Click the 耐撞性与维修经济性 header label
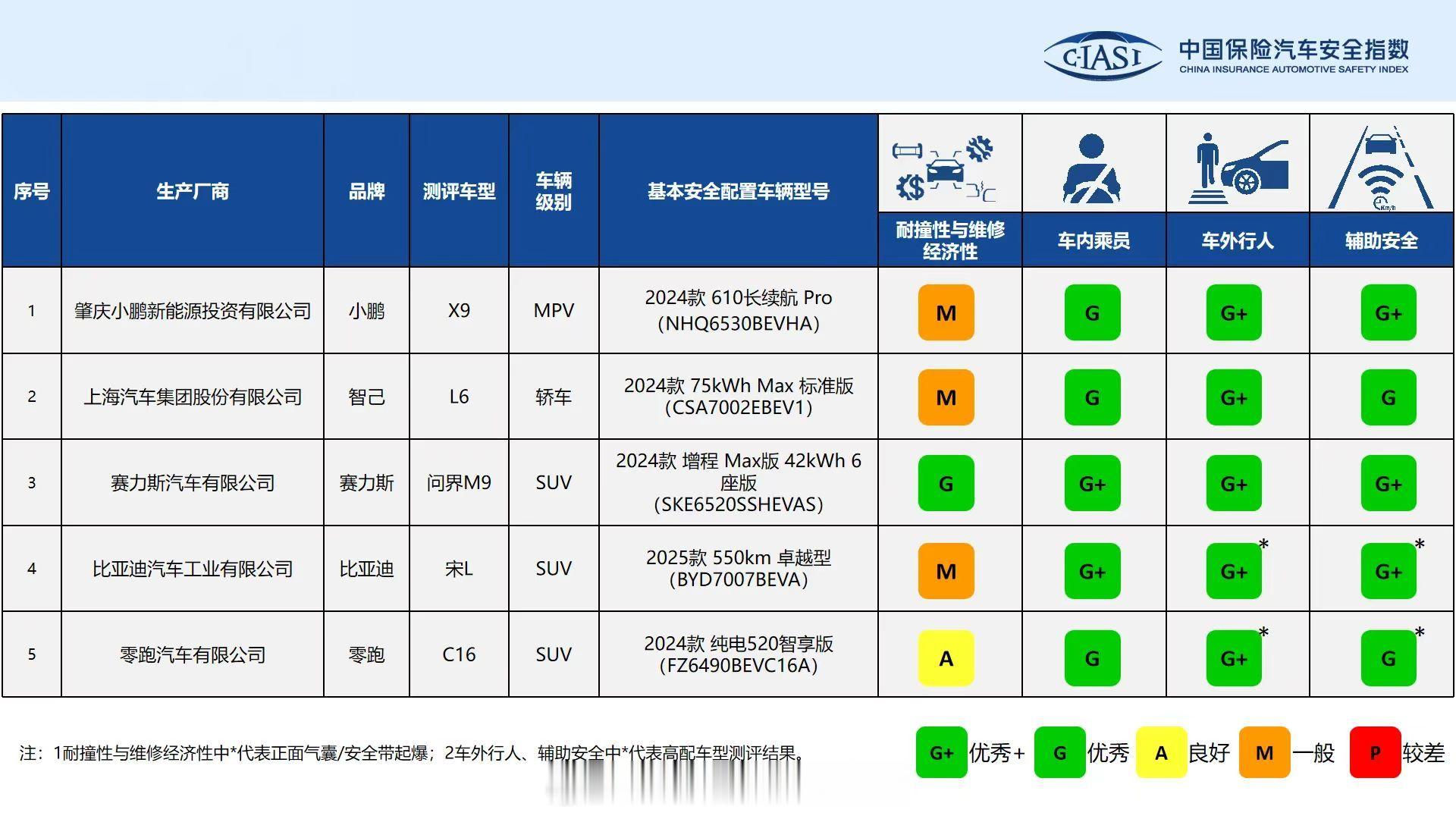This screenshot has width=1456, height=819. click(x=950, y=240)
